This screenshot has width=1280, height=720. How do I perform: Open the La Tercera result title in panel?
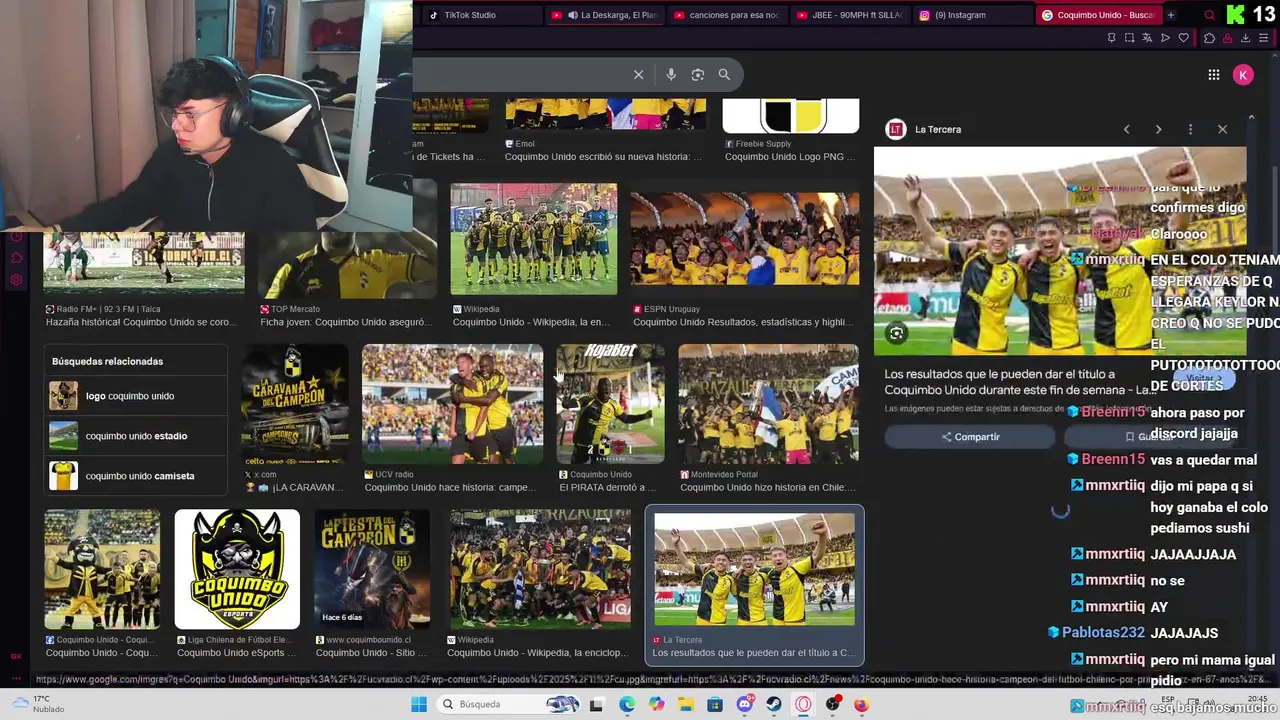point(1019,382)
